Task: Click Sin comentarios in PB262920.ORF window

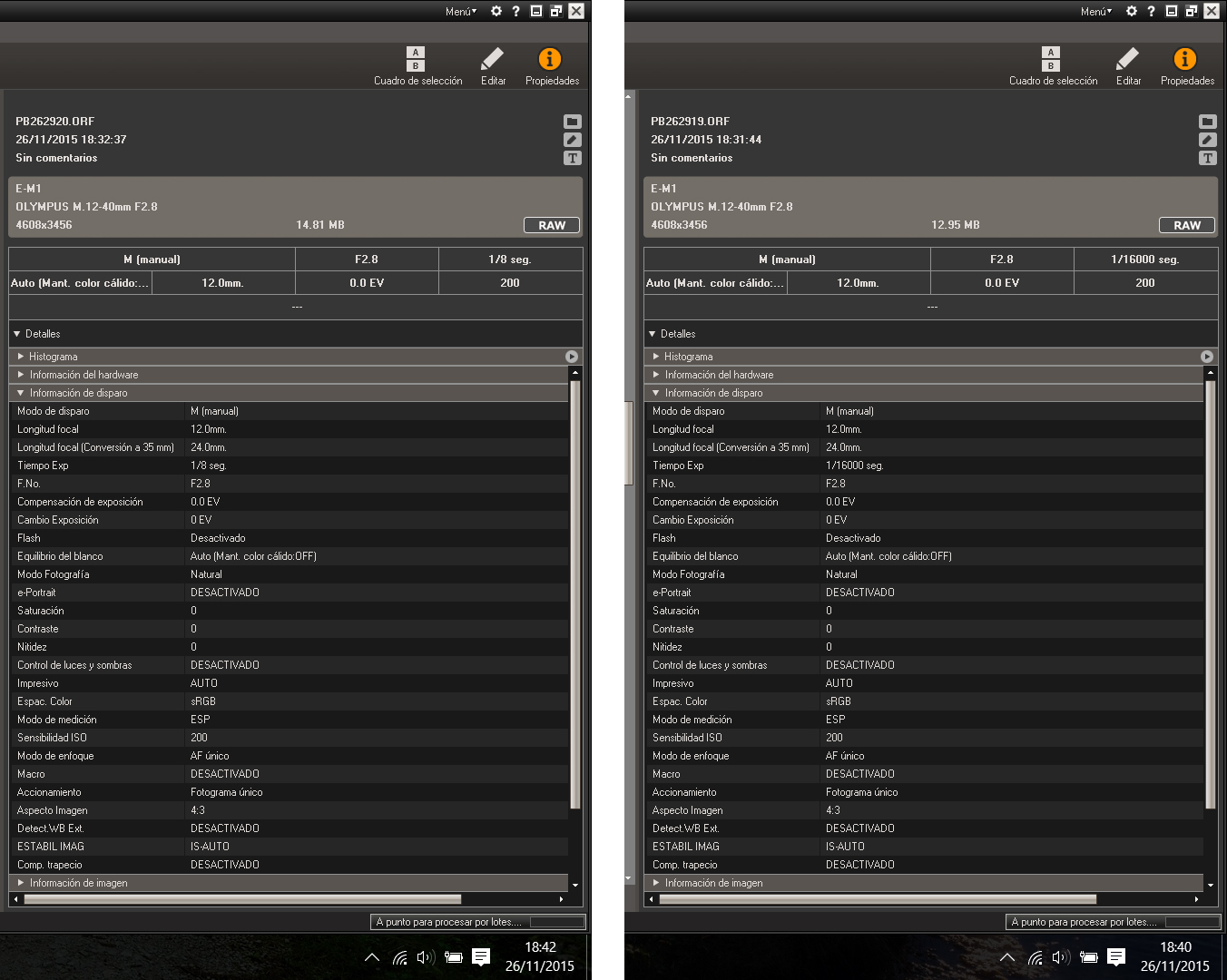Action: (x=56, y=158)
